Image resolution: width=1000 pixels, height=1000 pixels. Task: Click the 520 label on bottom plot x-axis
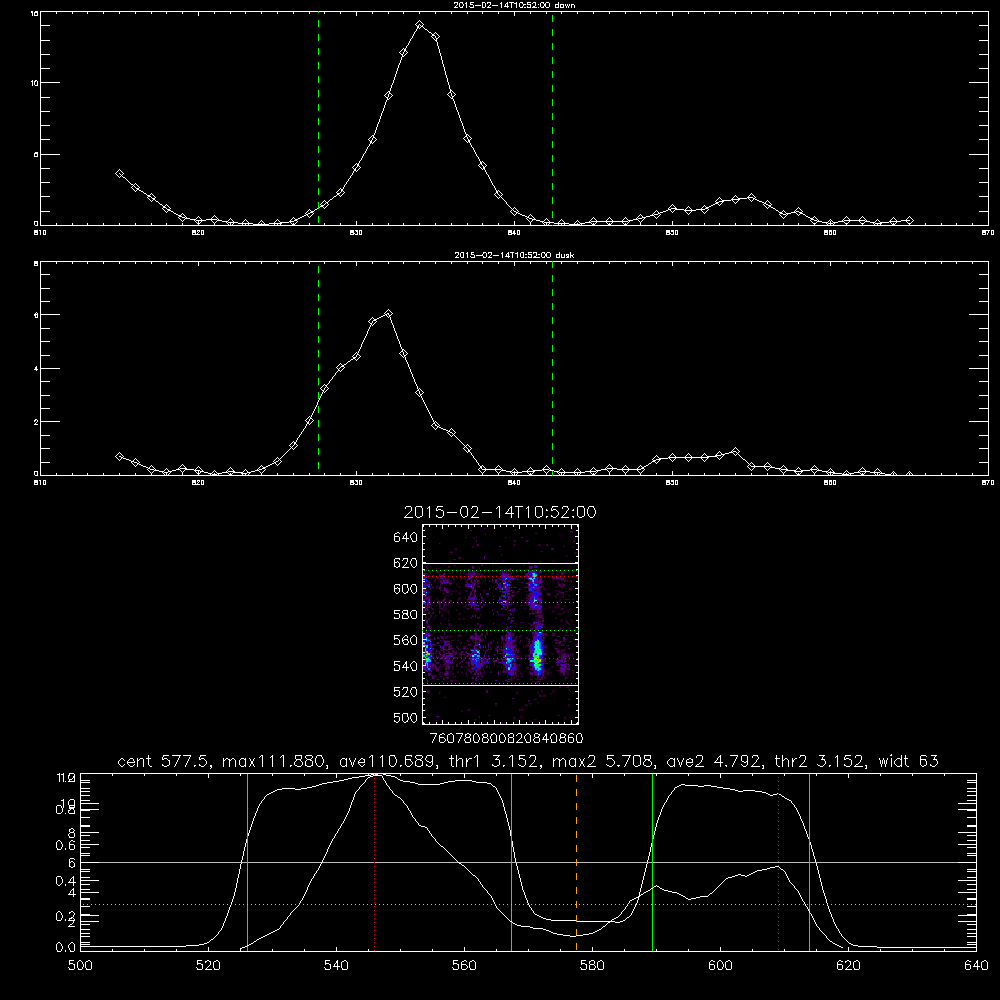(208, 966)
